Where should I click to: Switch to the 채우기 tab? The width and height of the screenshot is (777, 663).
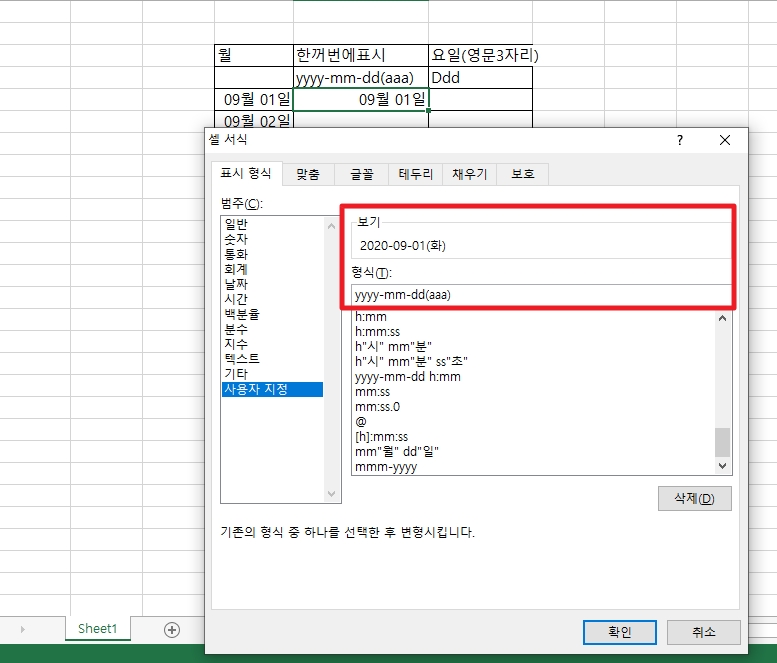[469, 174]
